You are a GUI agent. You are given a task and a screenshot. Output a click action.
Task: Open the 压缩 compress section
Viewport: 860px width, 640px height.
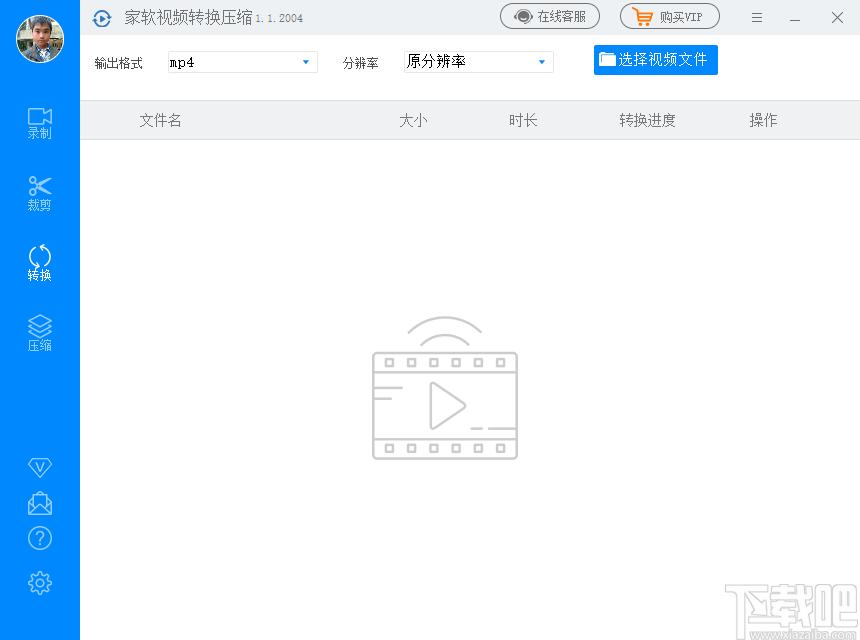coord(39,333)
